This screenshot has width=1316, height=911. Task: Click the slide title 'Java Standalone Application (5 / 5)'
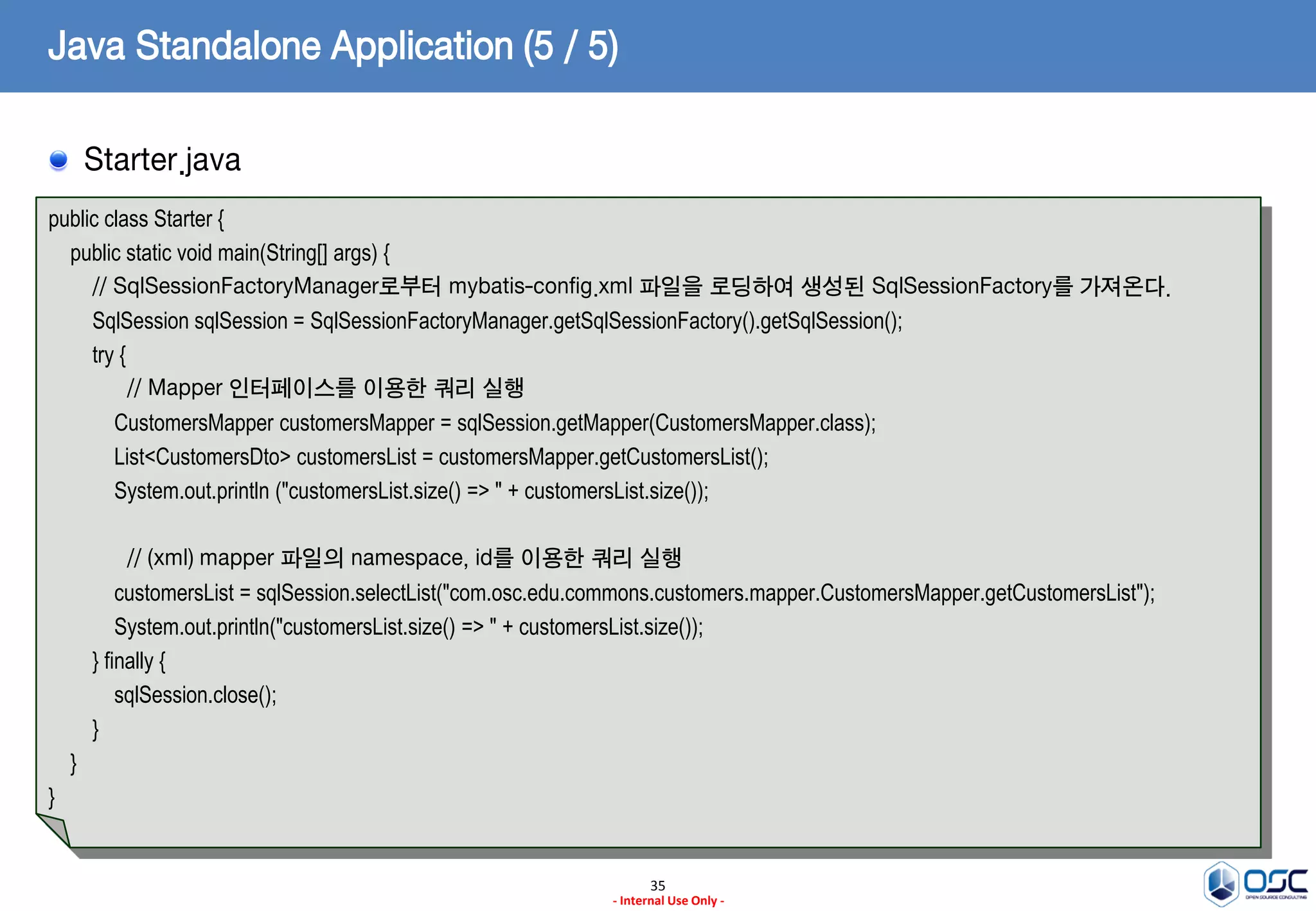tap(333, 46)
